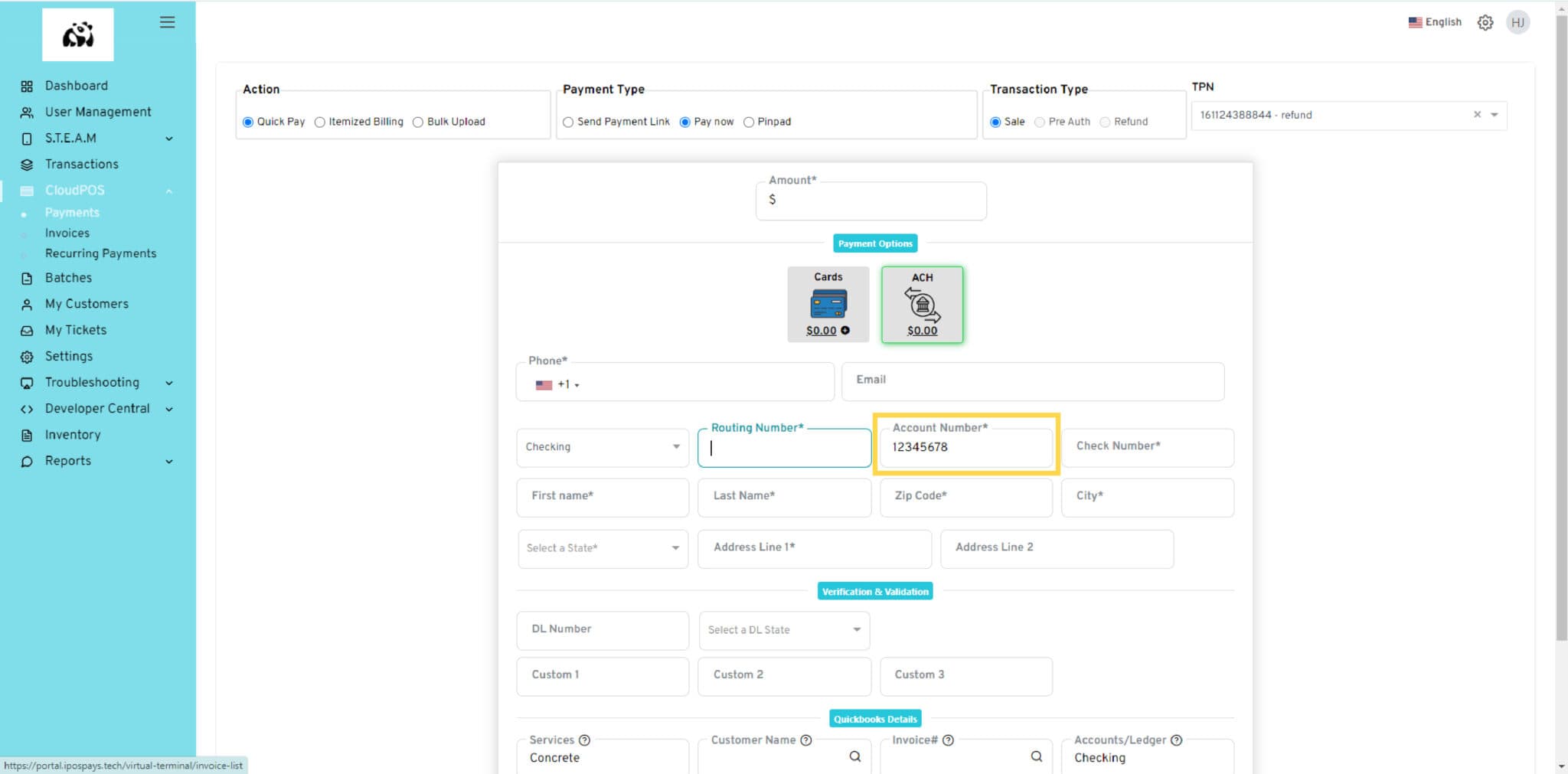1568x774 pixels.
Task: Click the Customer Name search magnifier icon
Action: pyautogui.click(x=855, y=756)
